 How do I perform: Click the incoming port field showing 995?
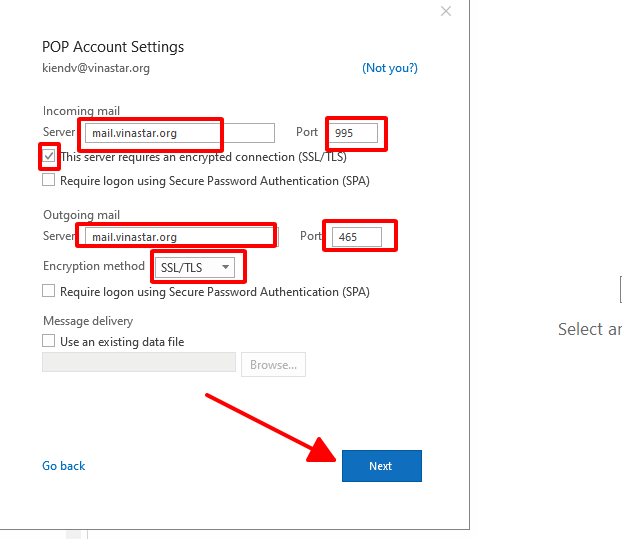coord(357,132)
